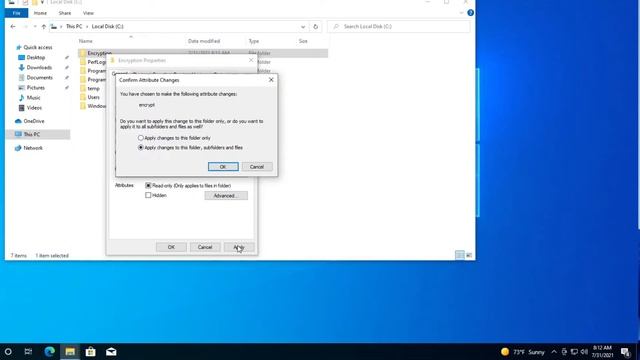Open weather widget showing 73°F Sunny

point(523,352)
